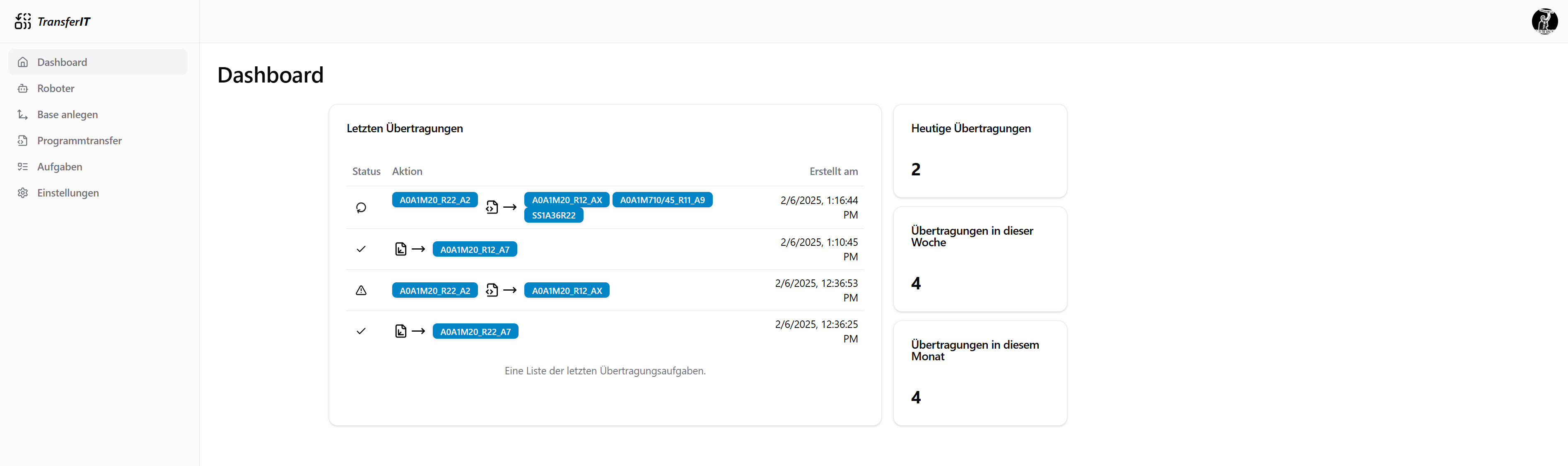Click checkmark status of A0A1M20_R12_A7 row
Image resolution: width=1568 pixels, height=466 pixels.
click(x=361, y=249)
